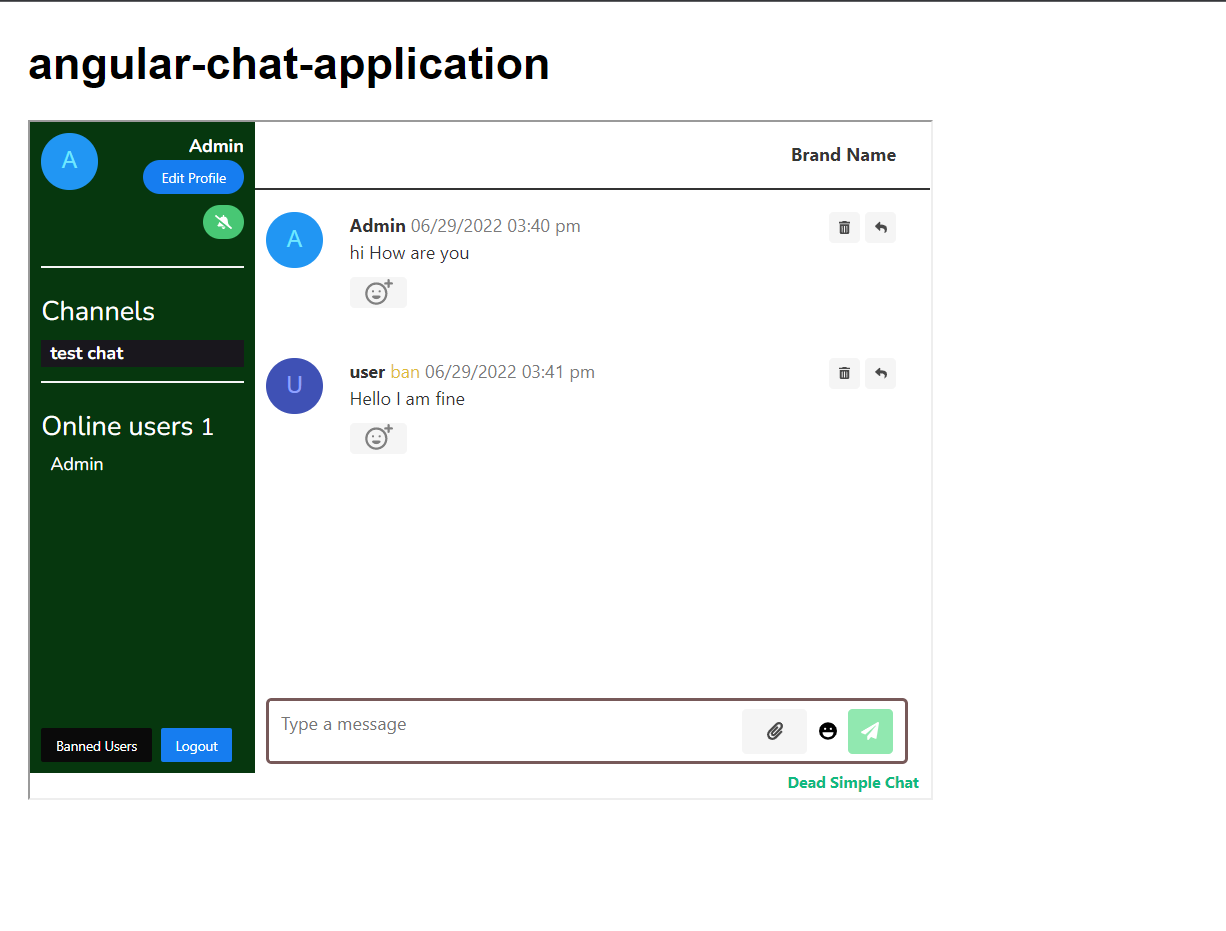Open the Edit Profile dialog
The width and height of the screenshot is (1226, 931).
pyautogui.click(x=193, y=177)
